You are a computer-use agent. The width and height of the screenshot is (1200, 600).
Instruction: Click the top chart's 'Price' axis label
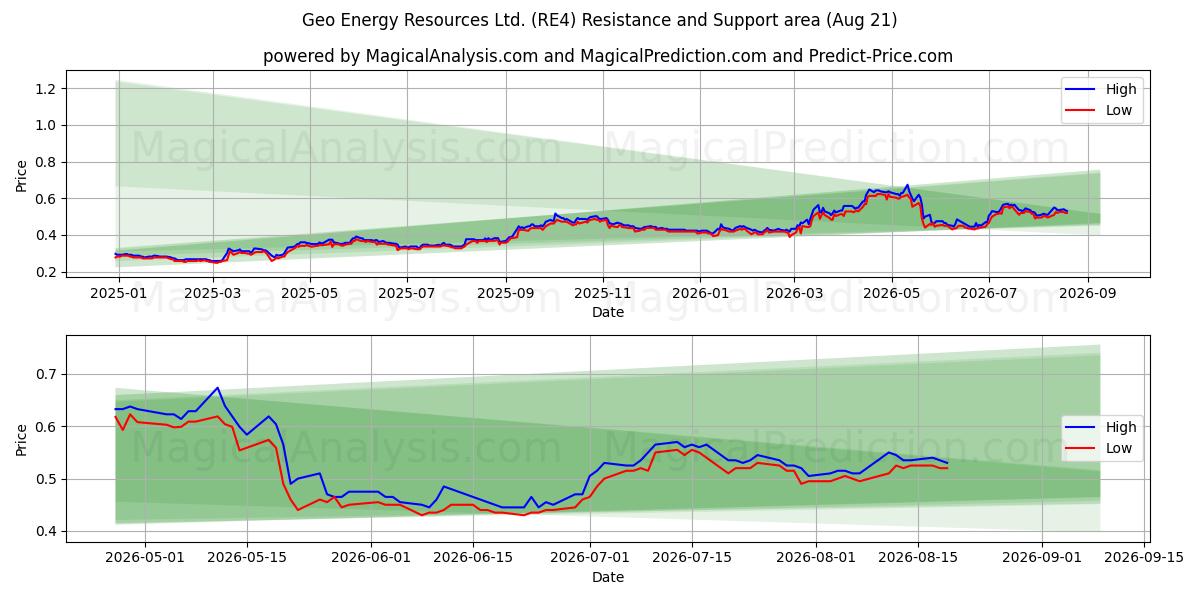pos(22,176)
